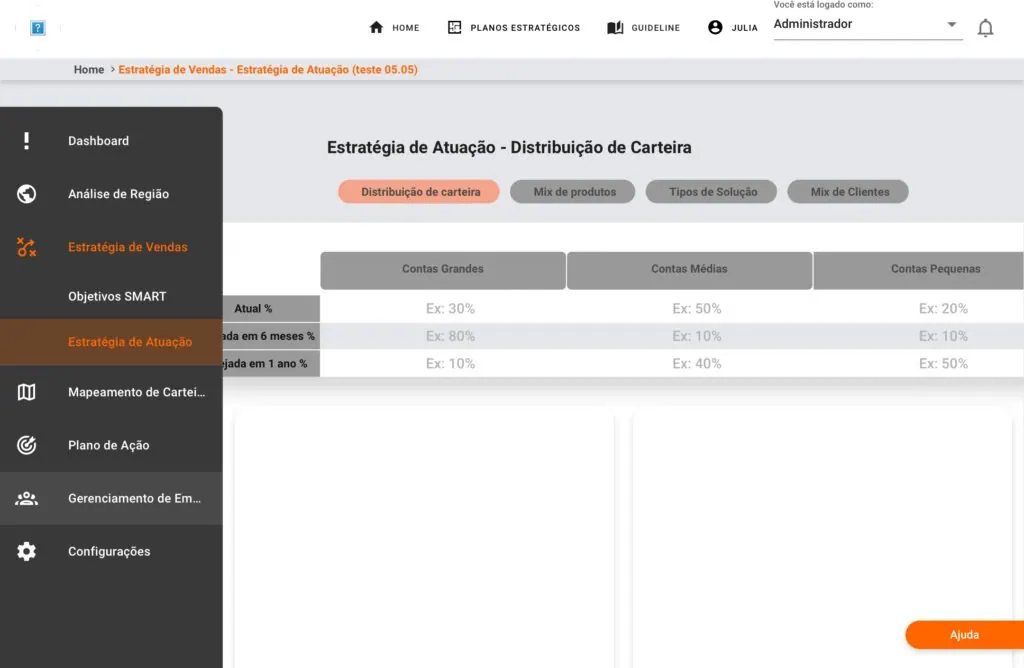Screen dimensions: 1024x668
Task: Click the Plano de Ação target icon
Action: tap(26, 445)
